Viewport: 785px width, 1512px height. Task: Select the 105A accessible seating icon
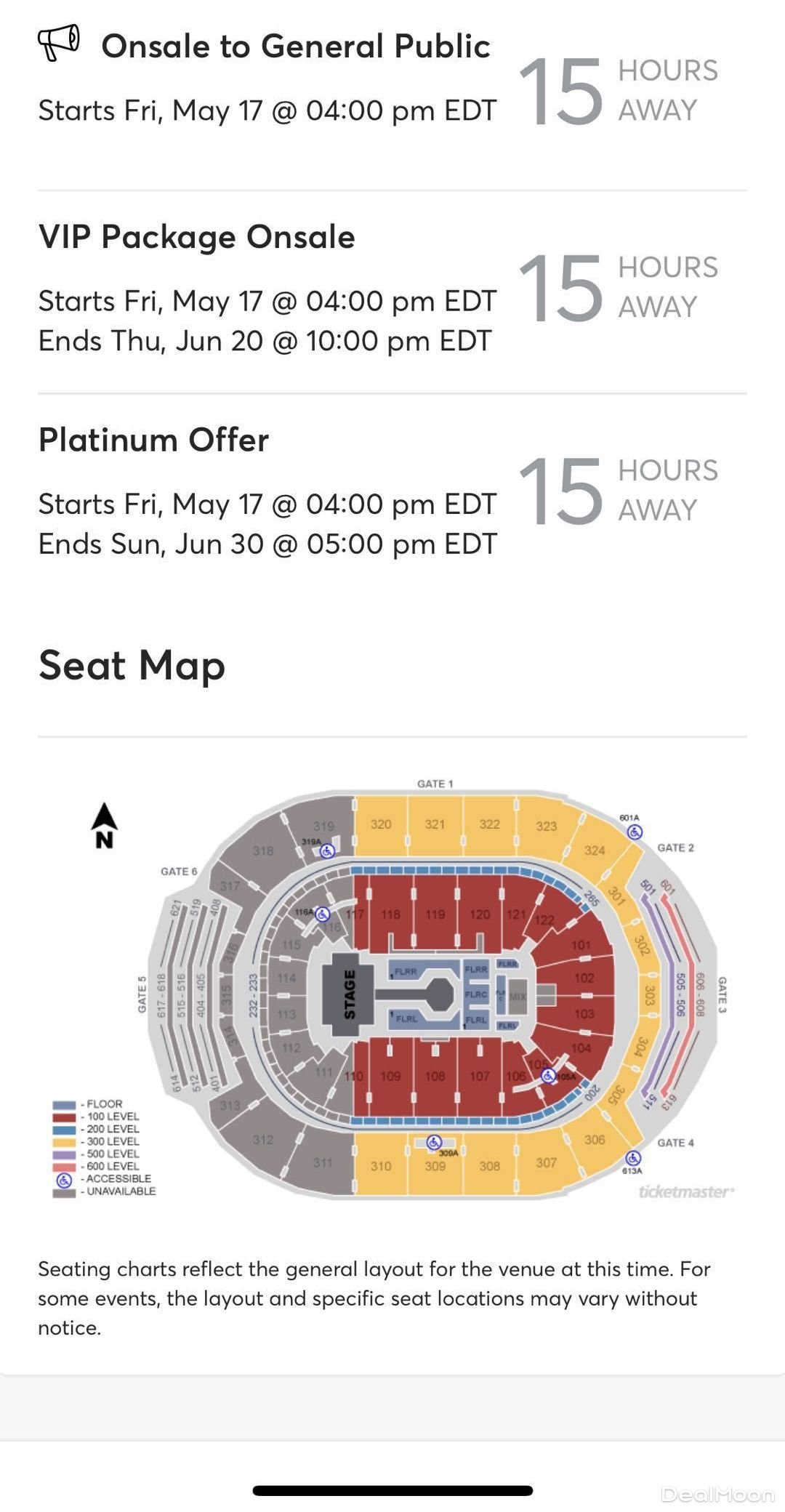pyautogui.click(x=548, y=1076)
